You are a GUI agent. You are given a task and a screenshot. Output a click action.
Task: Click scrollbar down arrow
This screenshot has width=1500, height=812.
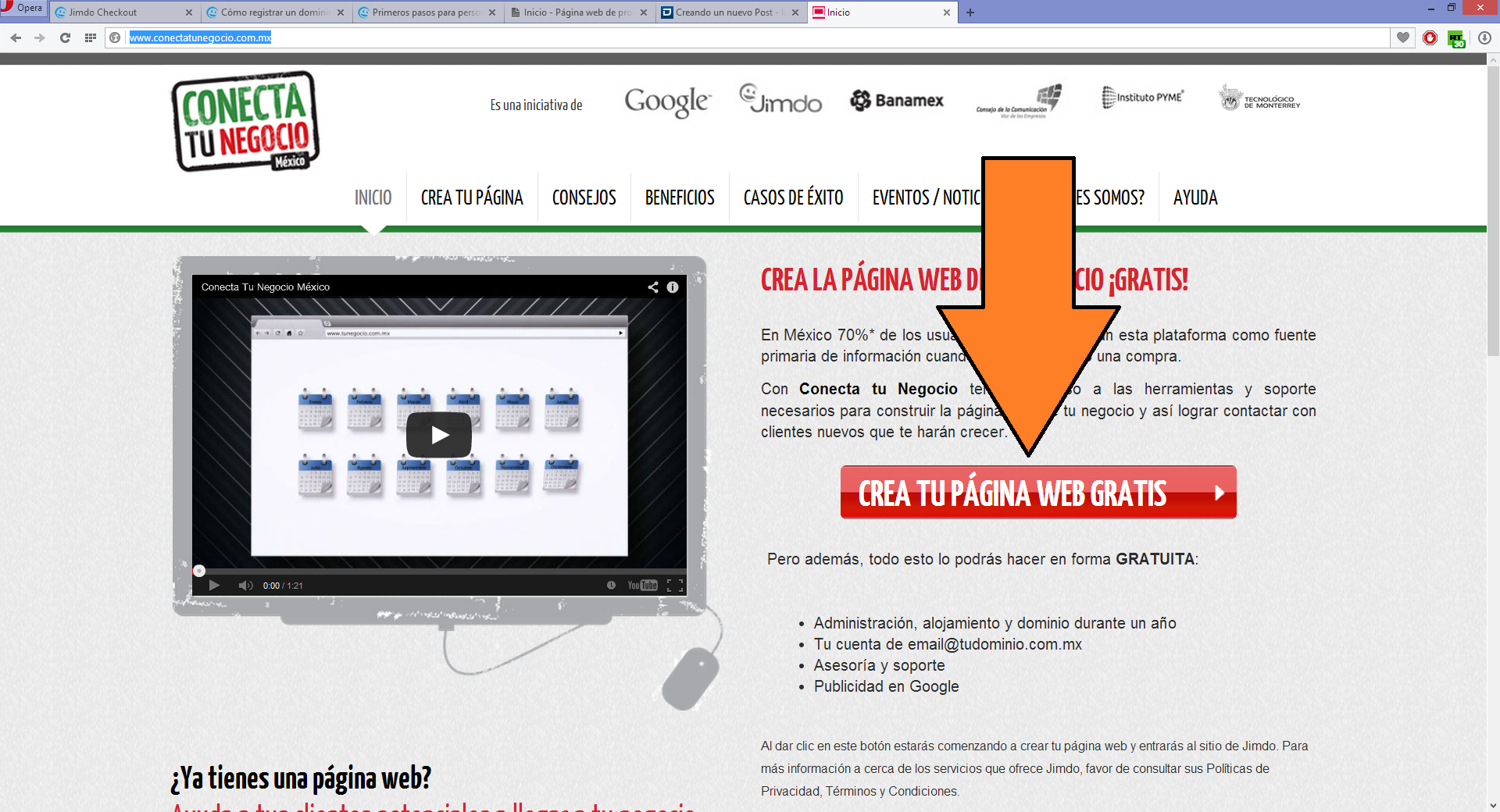pyautogui.click(x=1493, y=805)
